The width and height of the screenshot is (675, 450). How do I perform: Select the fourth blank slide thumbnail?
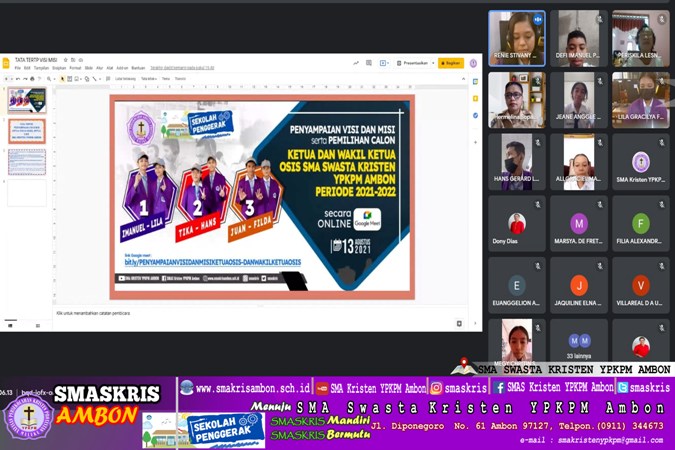pyautogui.click(x=27, y=193)
